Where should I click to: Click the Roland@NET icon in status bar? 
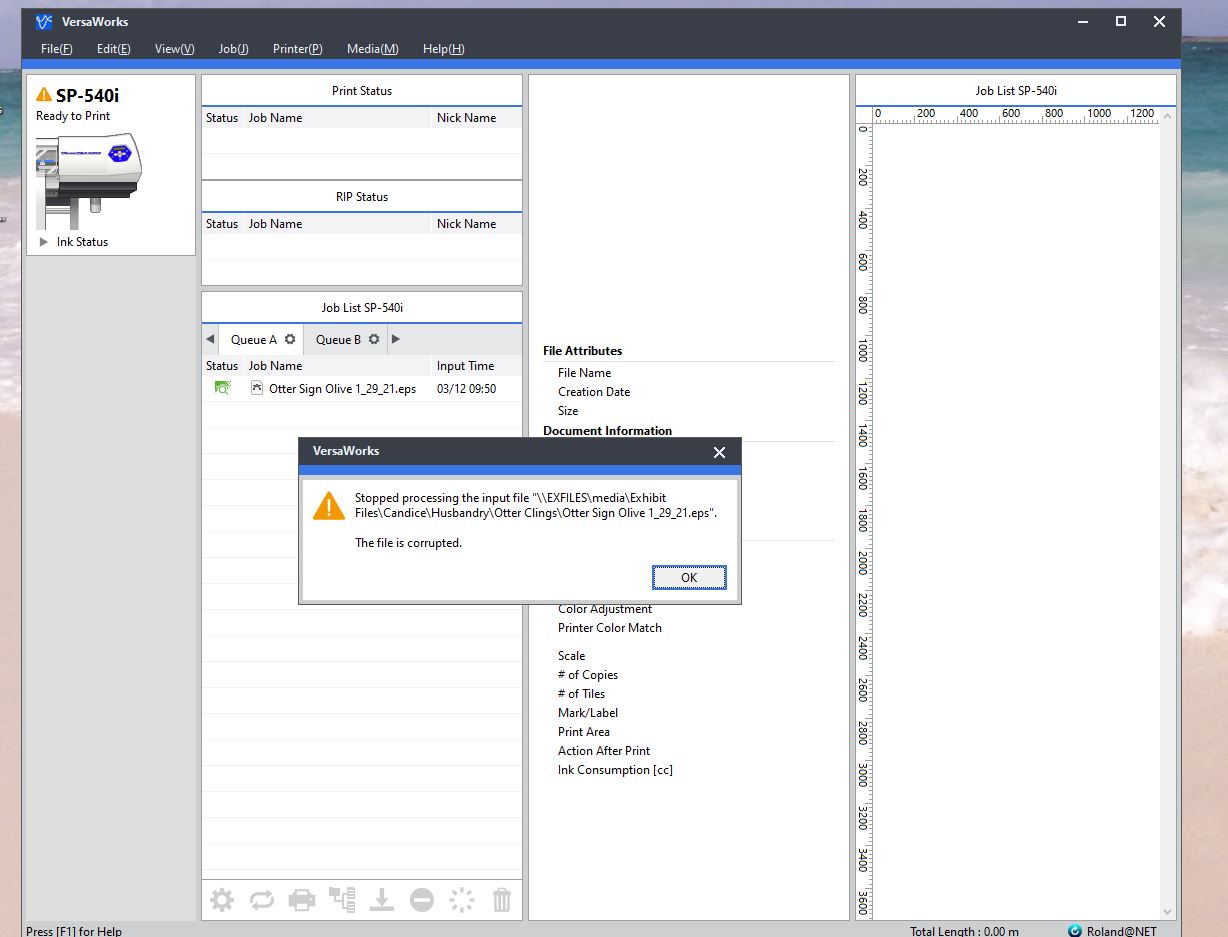click(x=1075, y=930)
